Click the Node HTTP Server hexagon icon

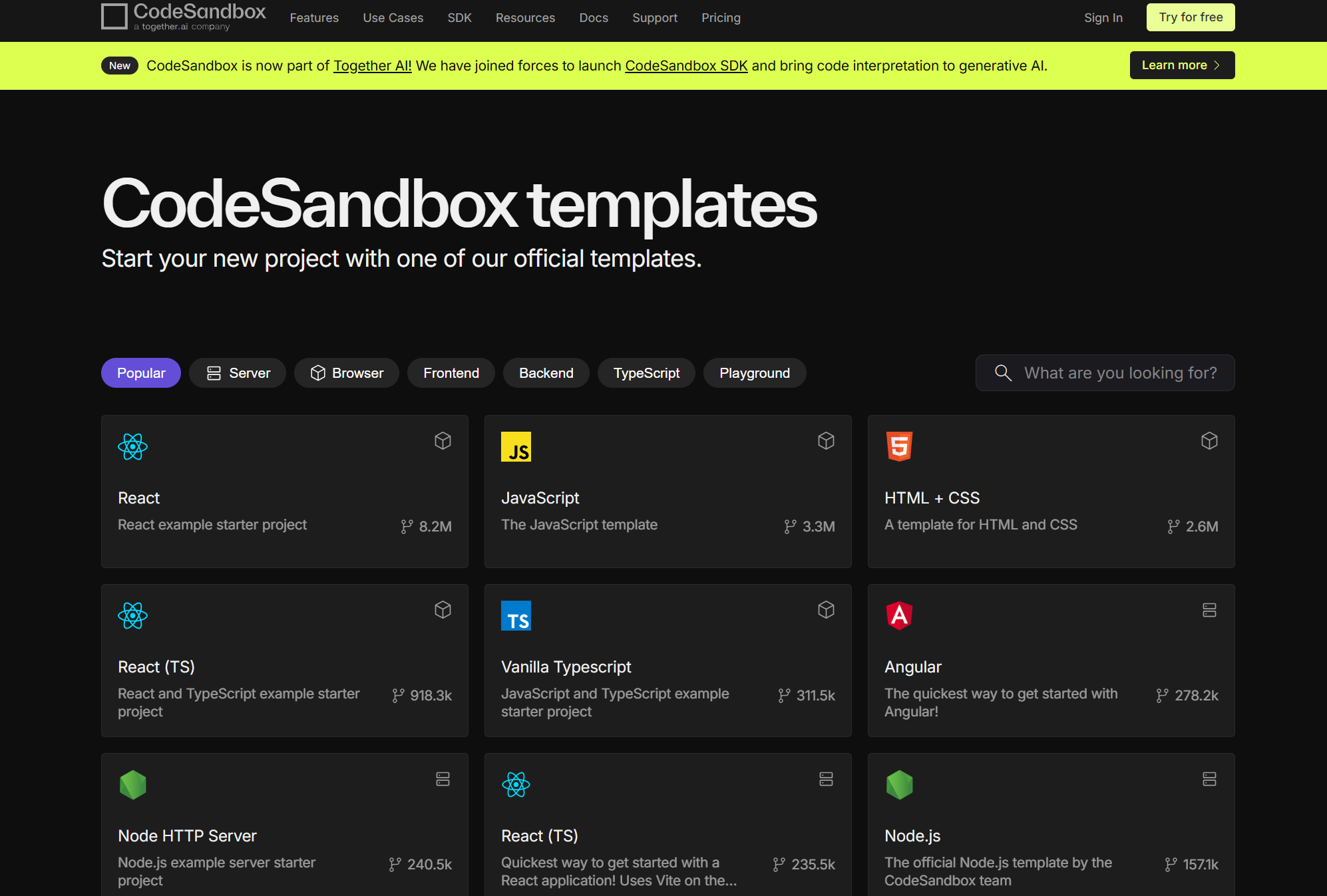(x=132, y=784)
